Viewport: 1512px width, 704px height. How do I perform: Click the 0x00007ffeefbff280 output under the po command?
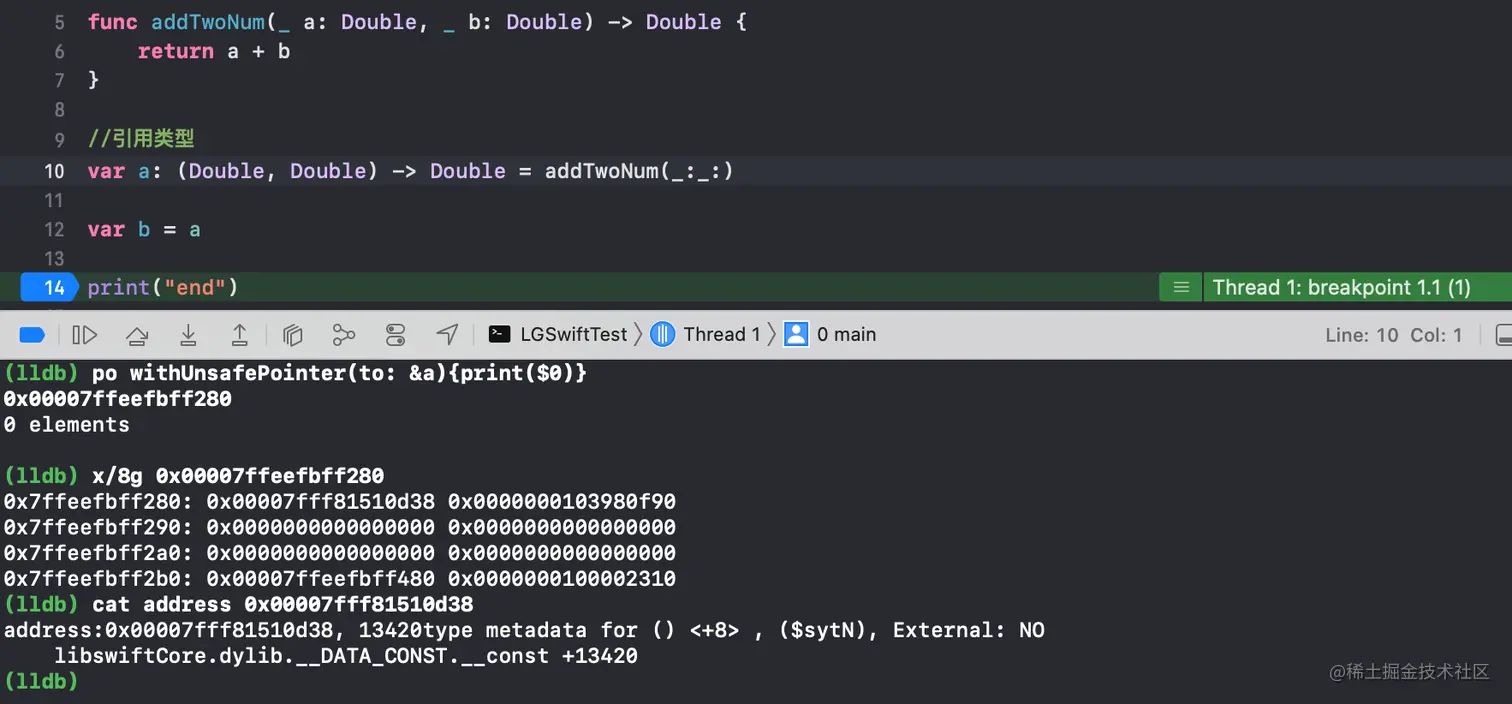[118, 398]
